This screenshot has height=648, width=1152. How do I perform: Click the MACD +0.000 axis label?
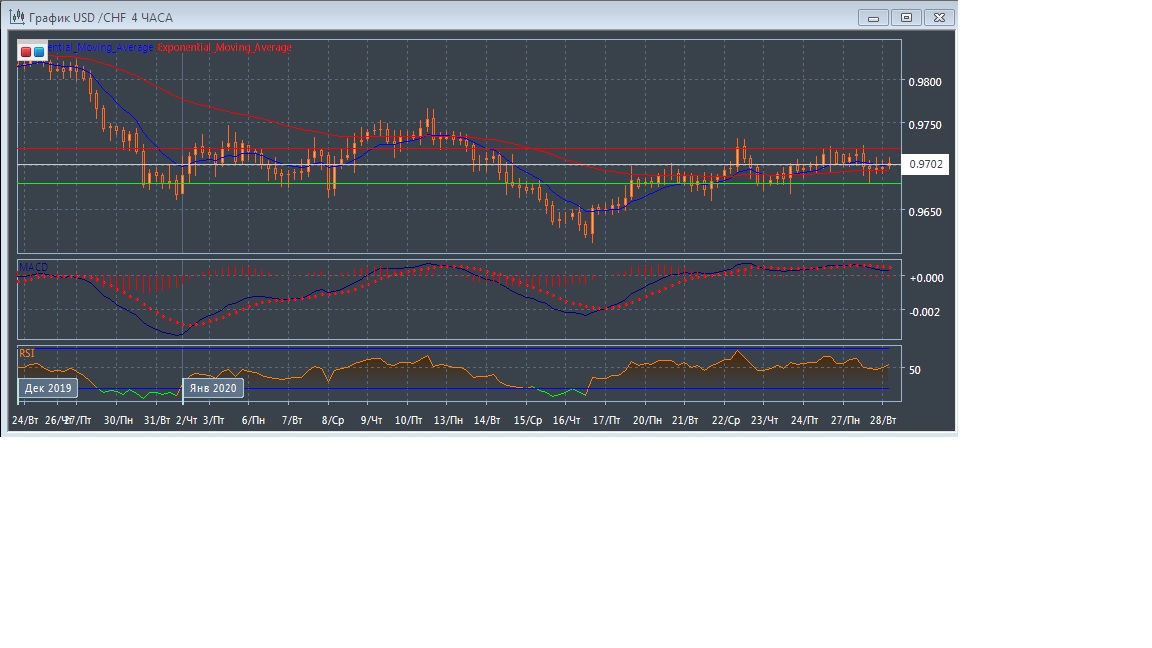click(x=925, y=278)
